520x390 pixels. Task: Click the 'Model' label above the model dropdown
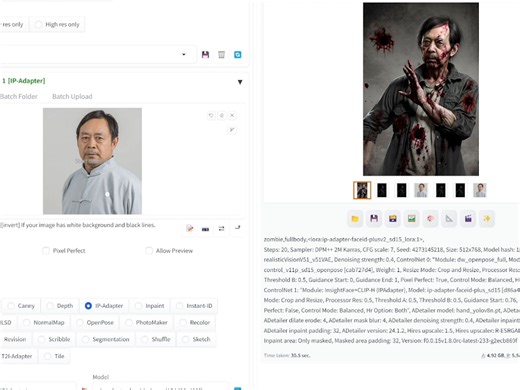pyautogui.click(x=101, y=377)
